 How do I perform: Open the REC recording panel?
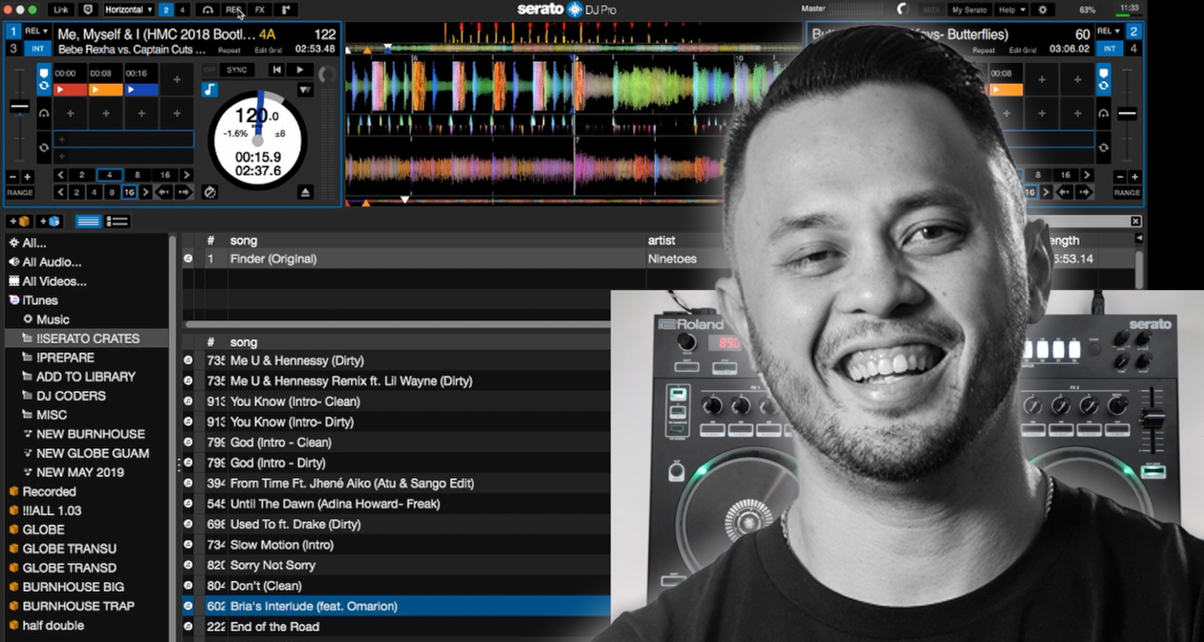click(234, 9)
